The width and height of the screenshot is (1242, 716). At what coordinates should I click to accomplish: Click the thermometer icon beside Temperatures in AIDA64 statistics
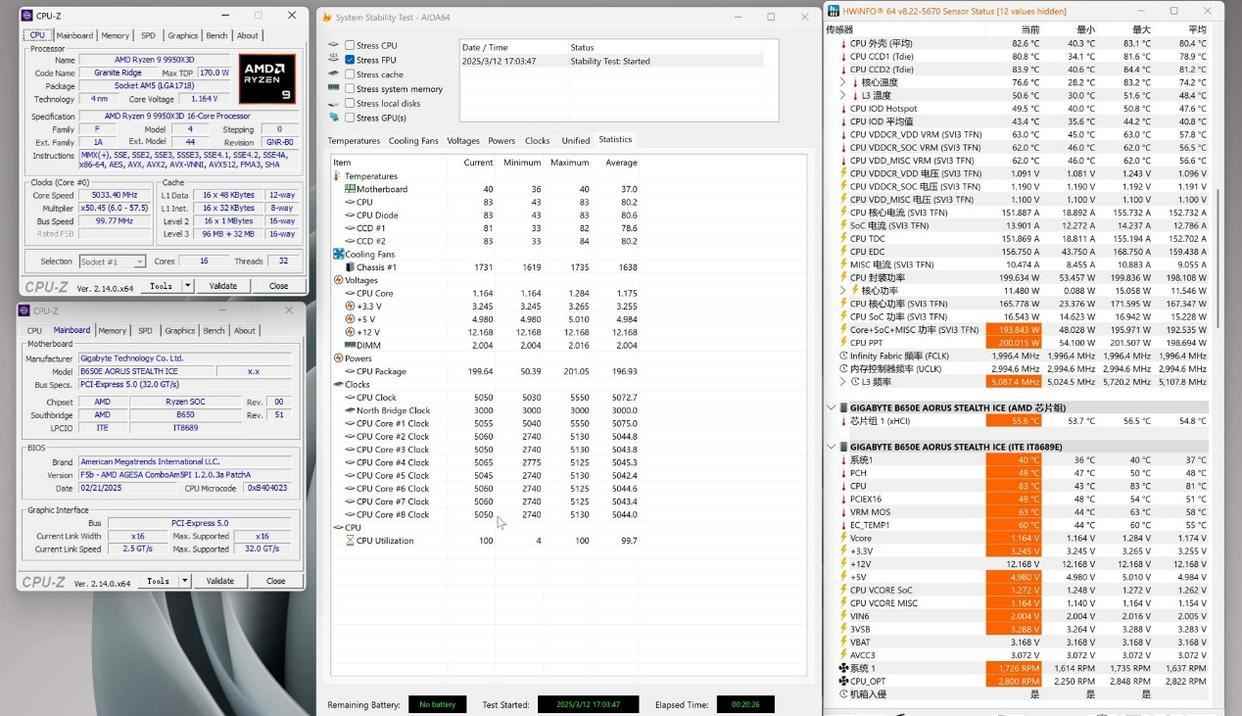coord(337,176)
